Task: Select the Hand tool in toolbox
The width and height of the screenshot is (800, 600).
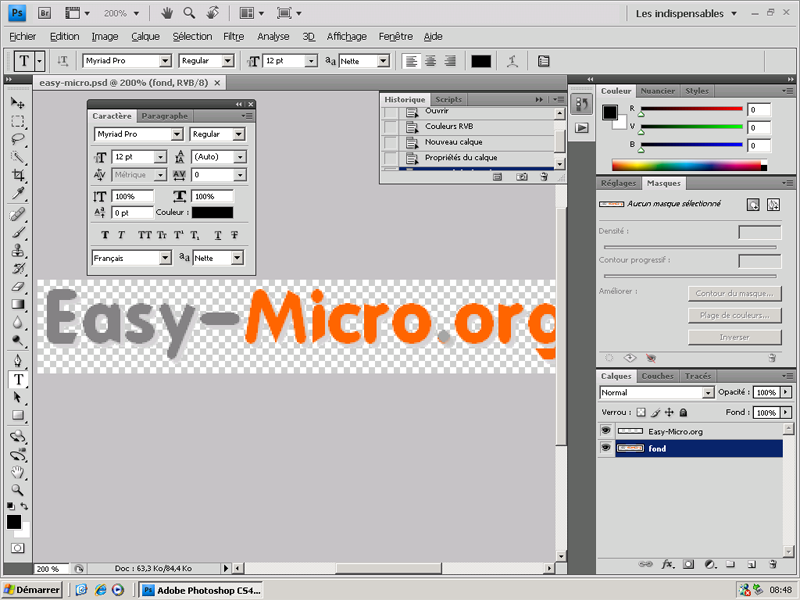Action: (x=18, y=472)
